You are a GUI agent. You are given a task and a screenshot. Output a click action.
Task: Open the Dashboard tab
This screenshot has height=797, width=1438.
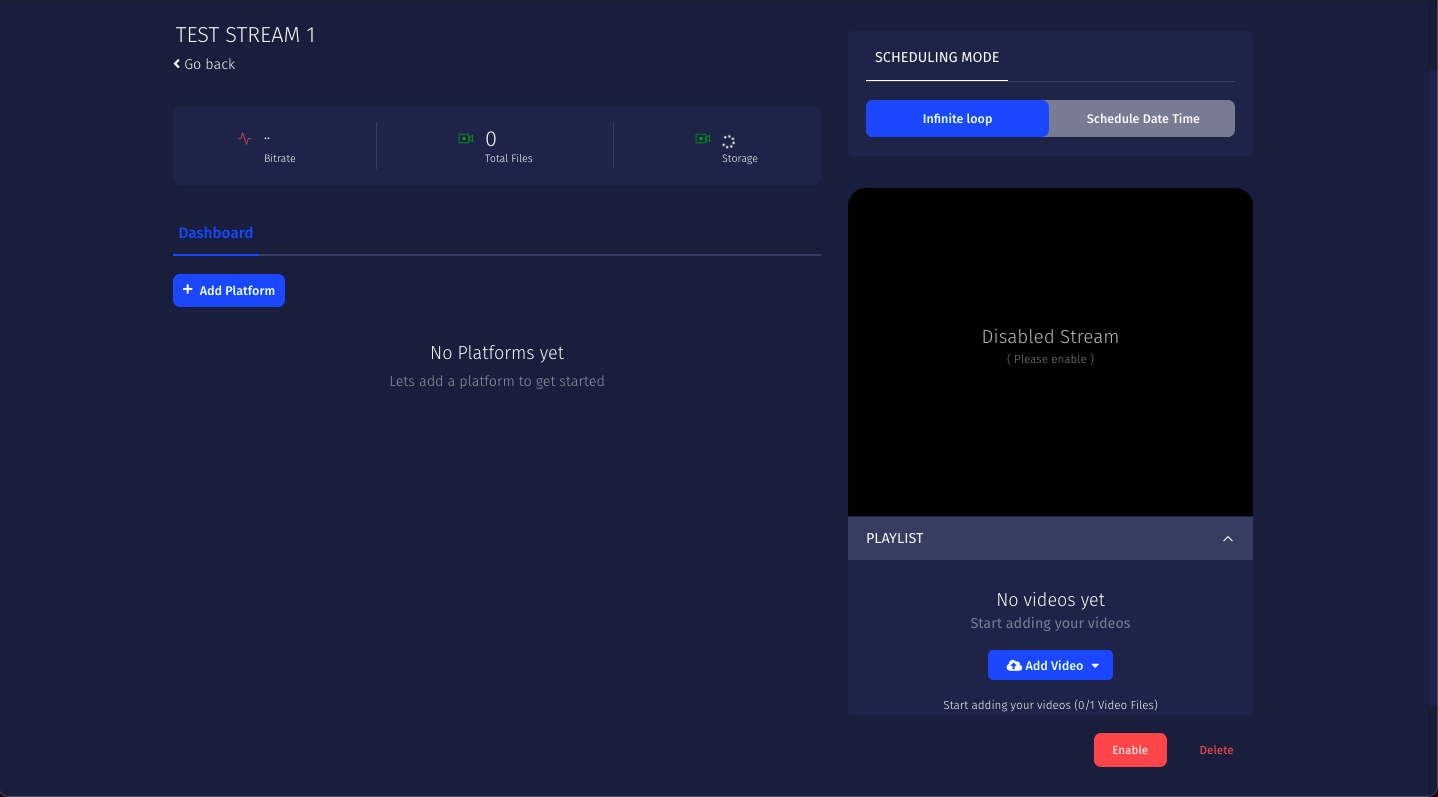coord(216,233)
